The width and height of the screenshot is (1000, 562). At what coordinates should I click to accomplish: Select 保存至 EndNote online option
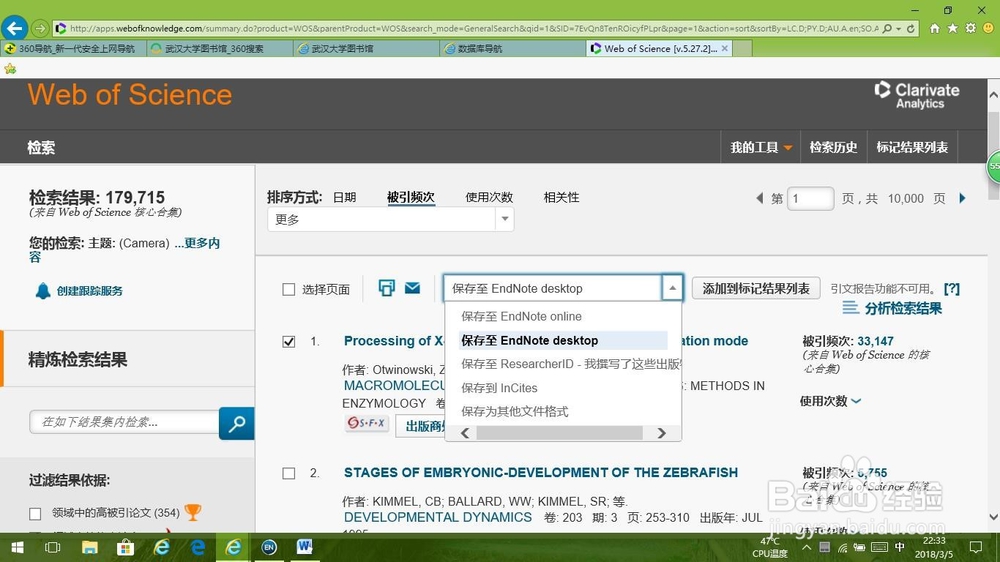521,316
